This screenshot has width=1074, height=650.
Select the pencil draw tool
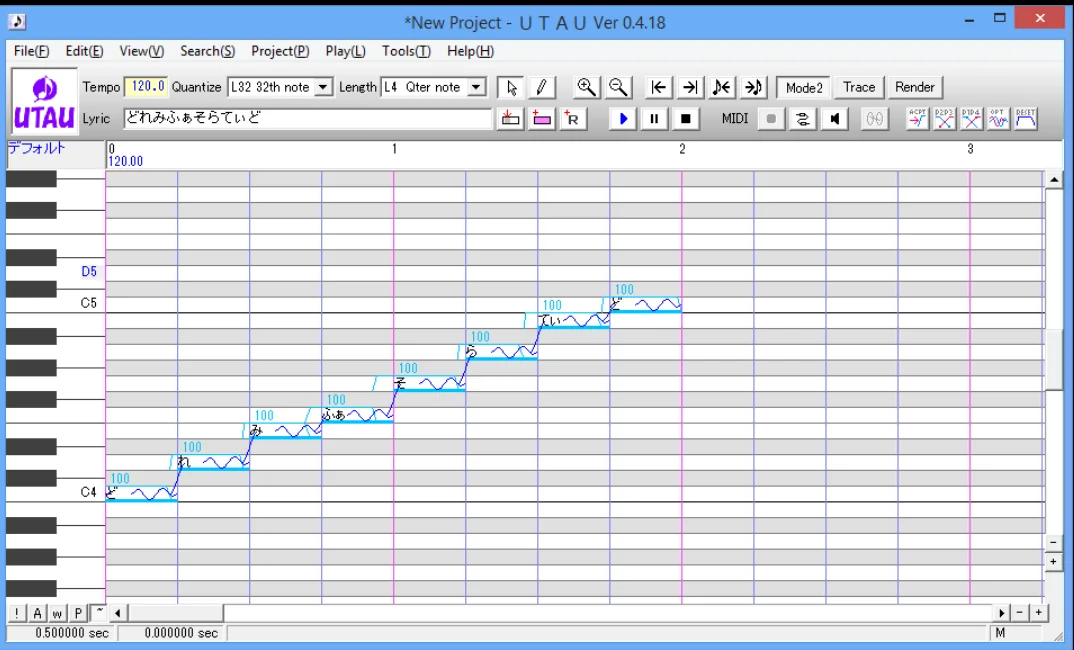(541, 88)
